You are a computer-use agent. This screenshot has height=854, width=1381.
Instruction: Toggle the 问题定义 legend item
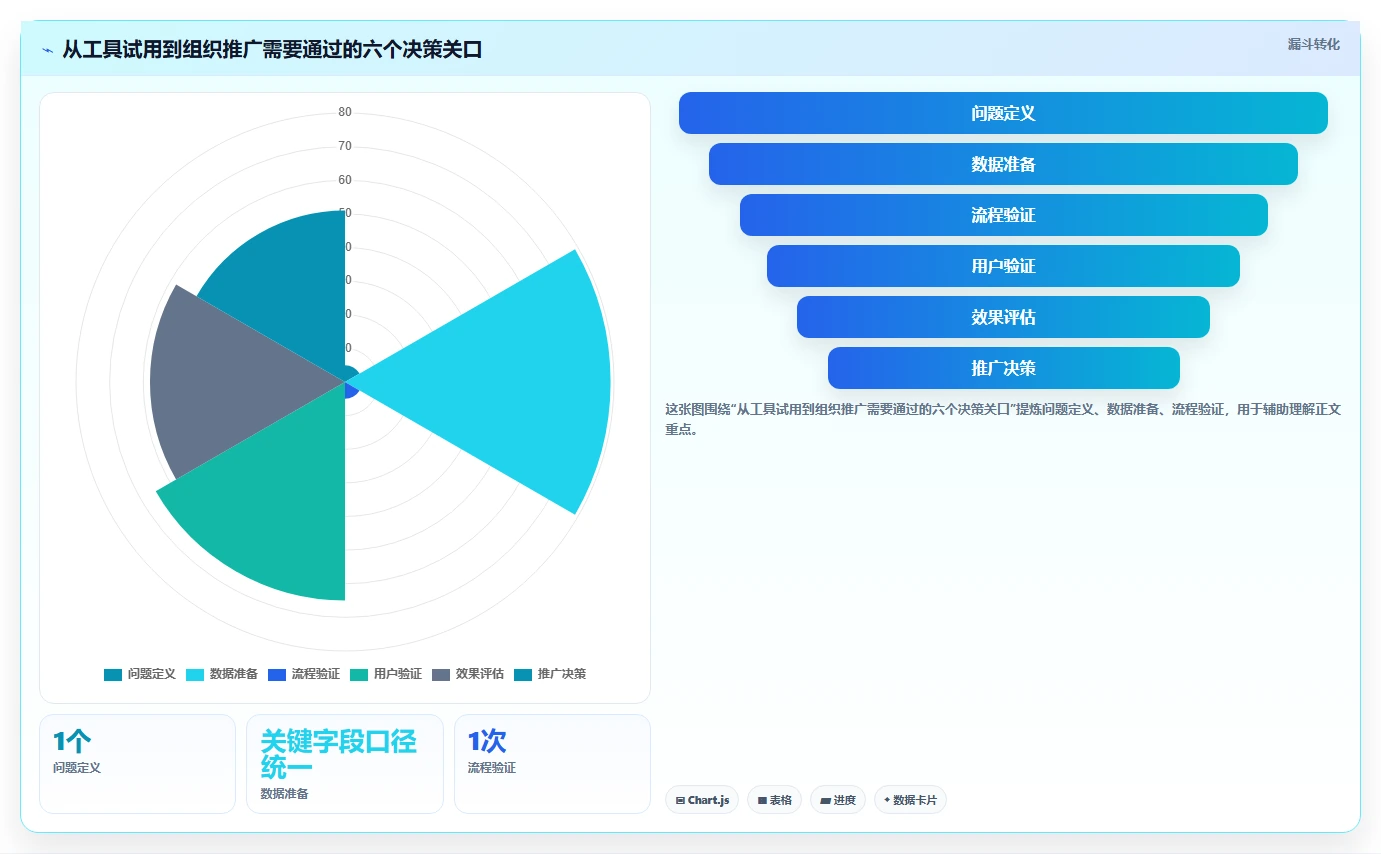tap(140, 674)
